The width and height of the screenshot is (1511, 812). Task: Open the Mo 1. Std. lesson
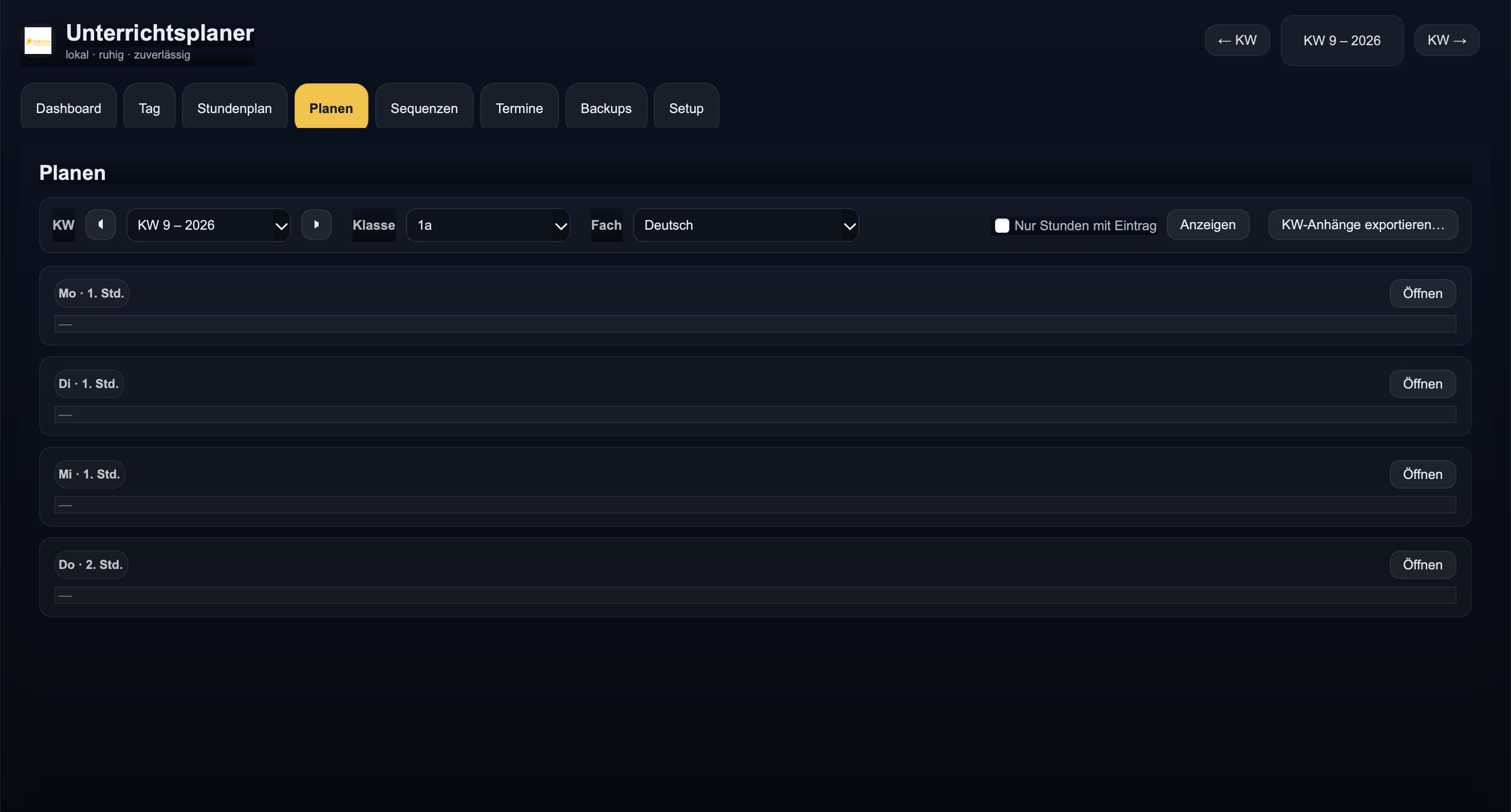pyautogui.click(x=1422, y=293)
